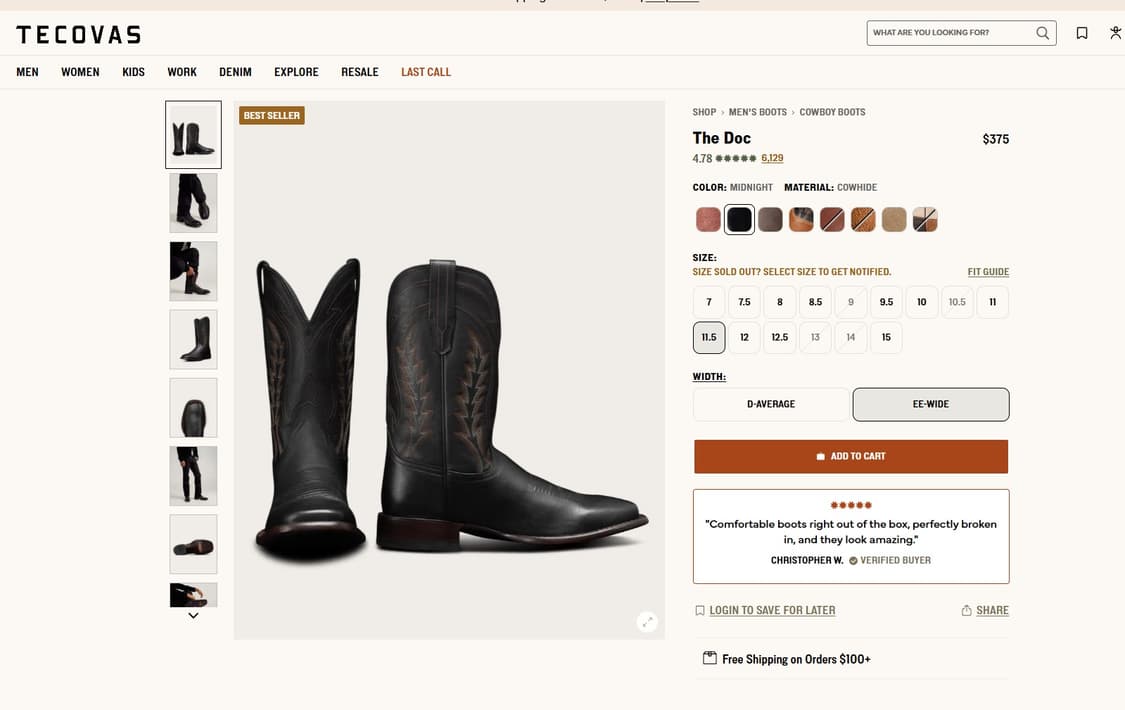Open the account profile icon

(1115, 33)
